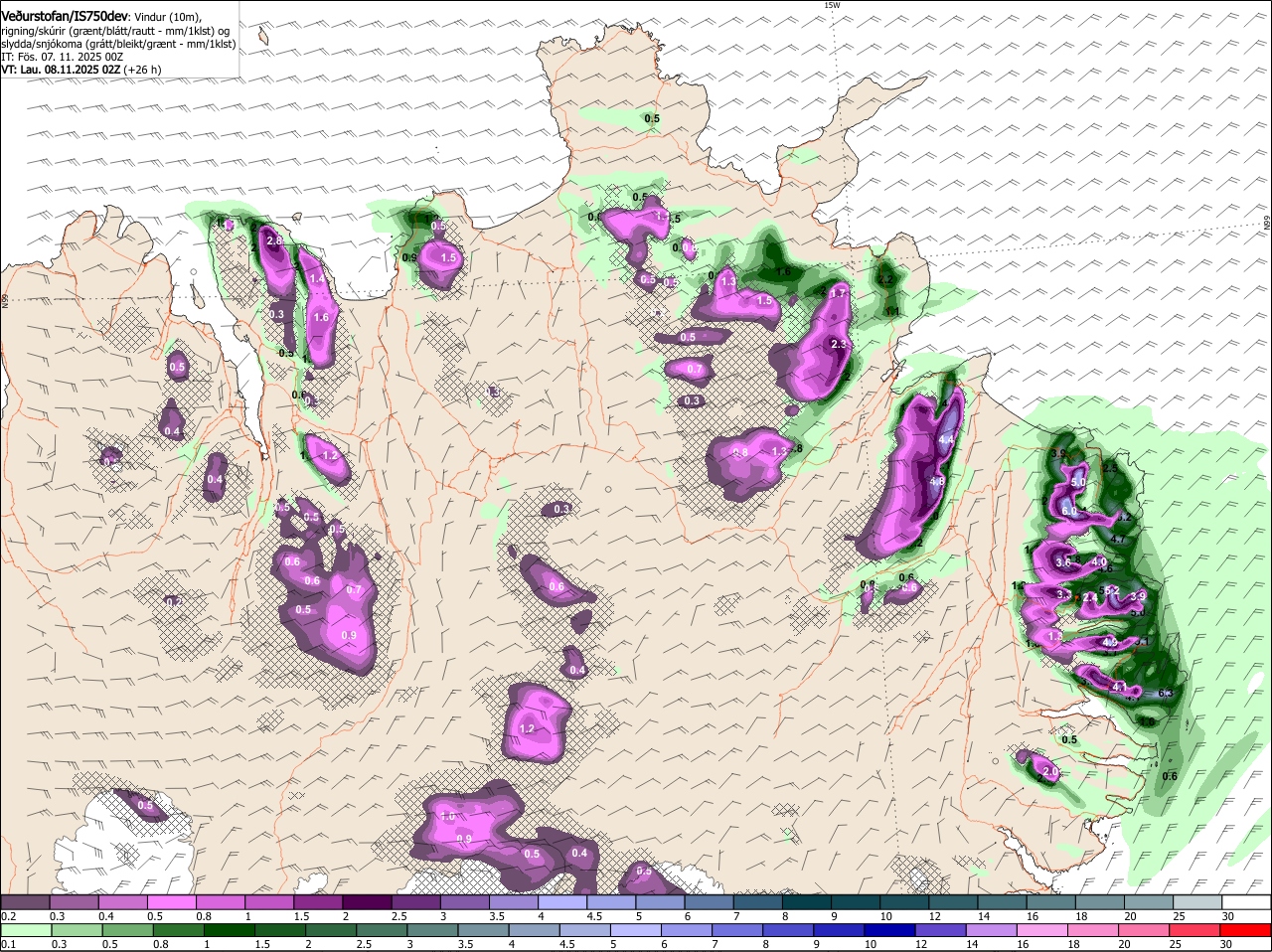Pick the dark teal top-row swatch between 9 and 10

point(856,902)
